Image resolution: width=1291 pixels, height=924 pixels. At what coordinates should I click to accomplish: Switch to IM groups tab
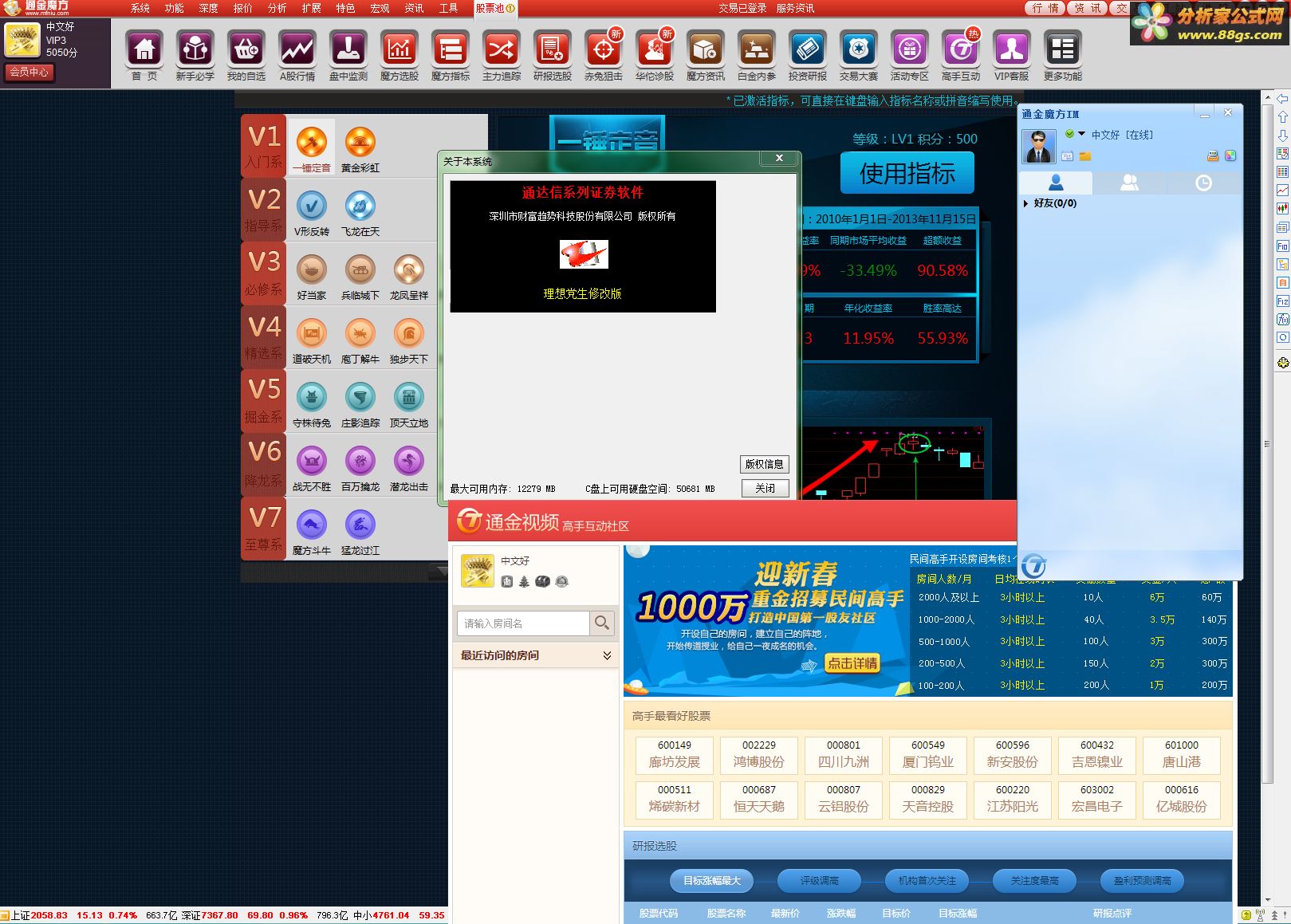1129,183
